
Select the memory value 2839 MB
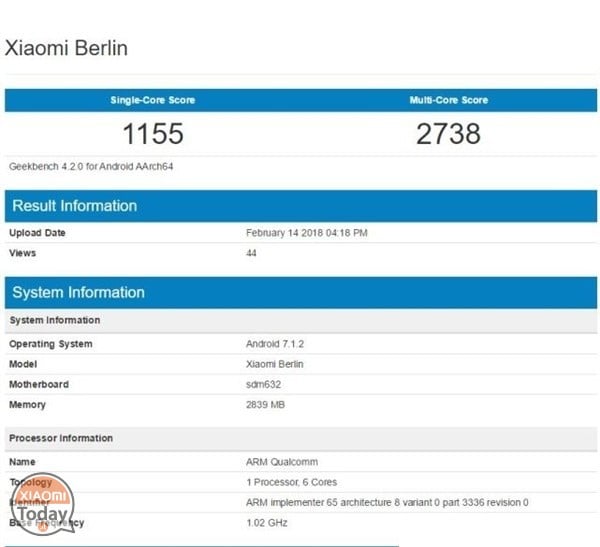pyautogui.click(x=265, y=405)
